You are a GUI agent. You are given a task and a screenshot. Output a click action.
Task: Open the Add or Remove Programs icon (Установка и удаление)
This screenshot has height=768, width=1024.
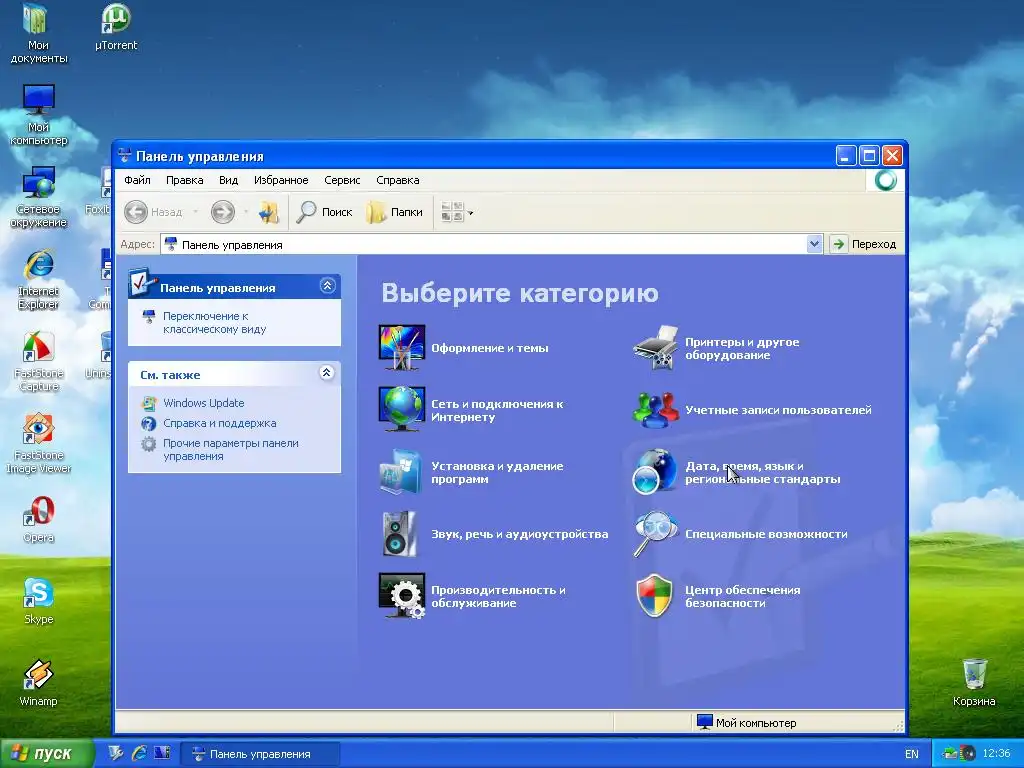tap(401, 472)
